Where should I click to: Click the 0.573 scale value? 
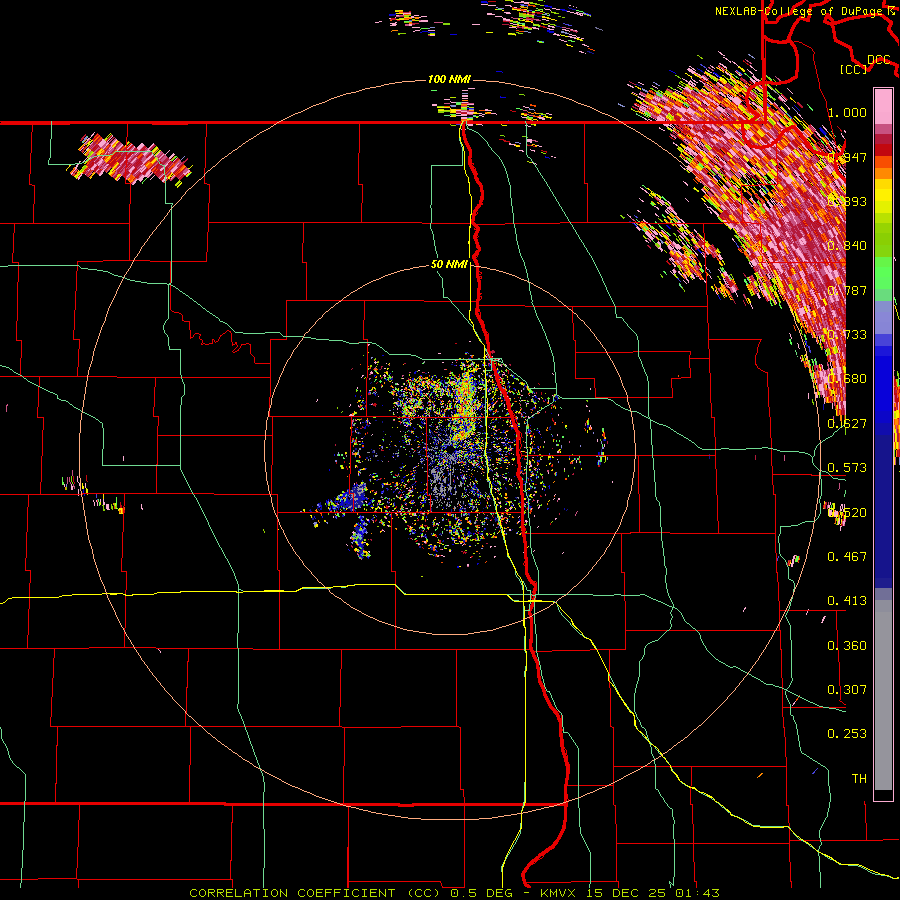pos(847,468)
